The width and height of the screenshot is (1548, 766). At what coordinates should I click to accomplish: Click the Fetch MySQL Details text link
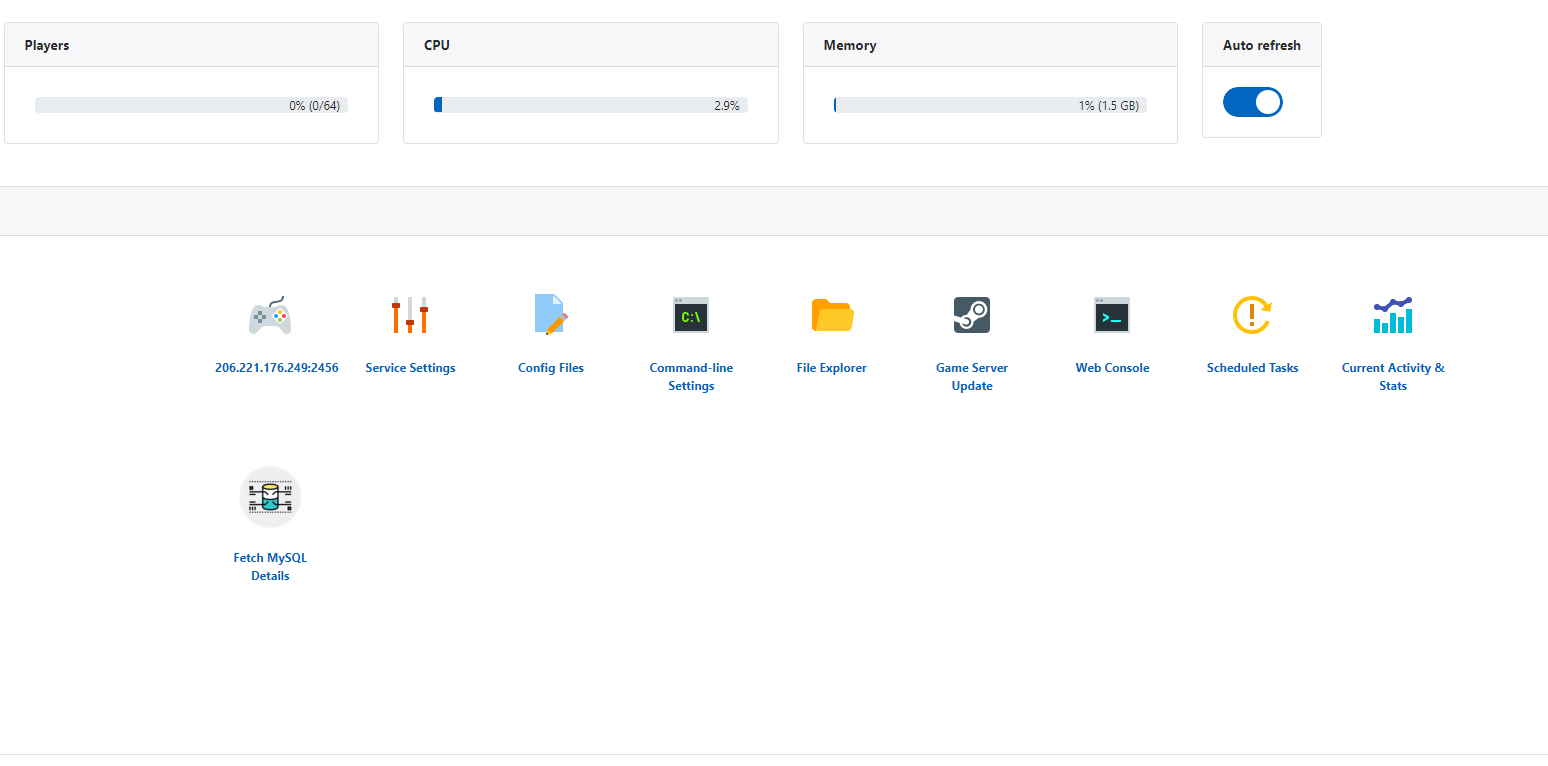pyautogui.click(x=270, y=567)
